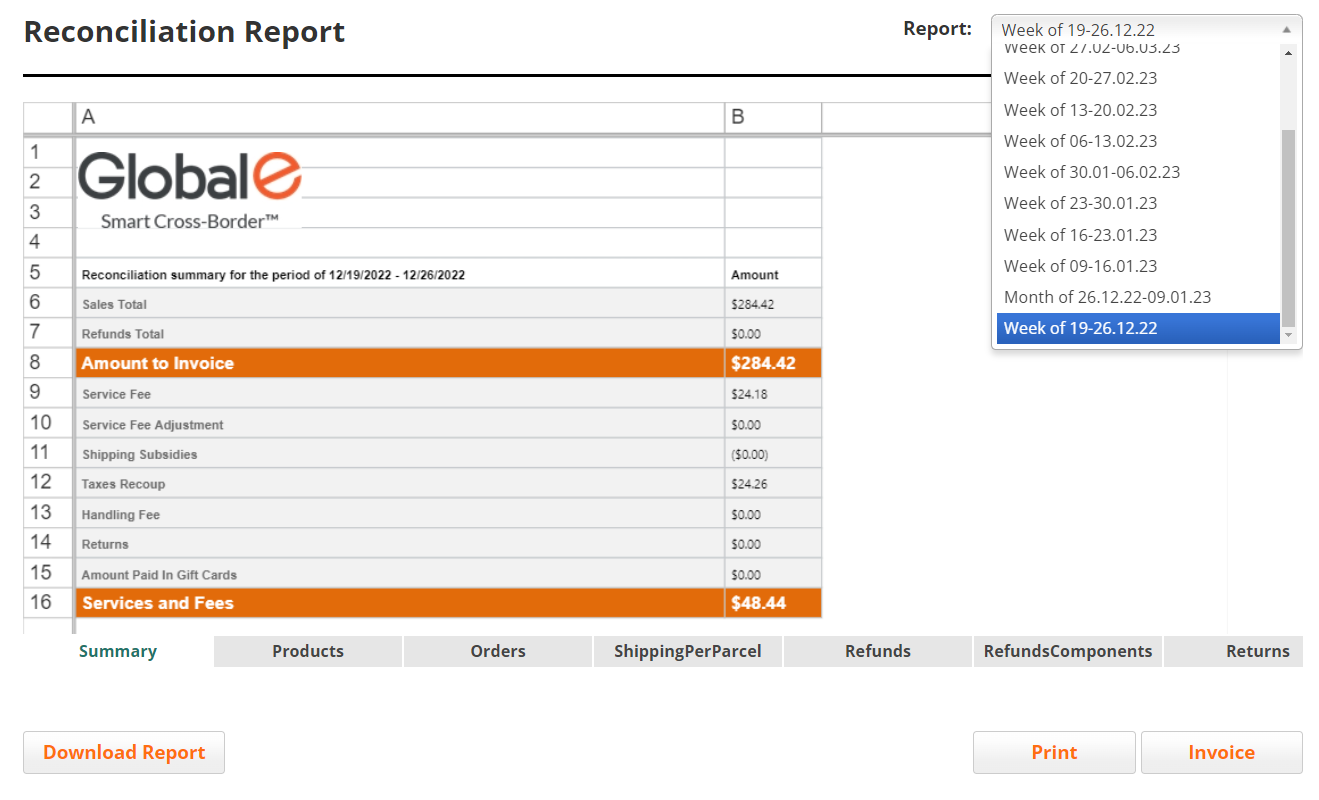Switch to ShippingPerParcel tab
1319x800 pixels.
[x=688, y=651]
